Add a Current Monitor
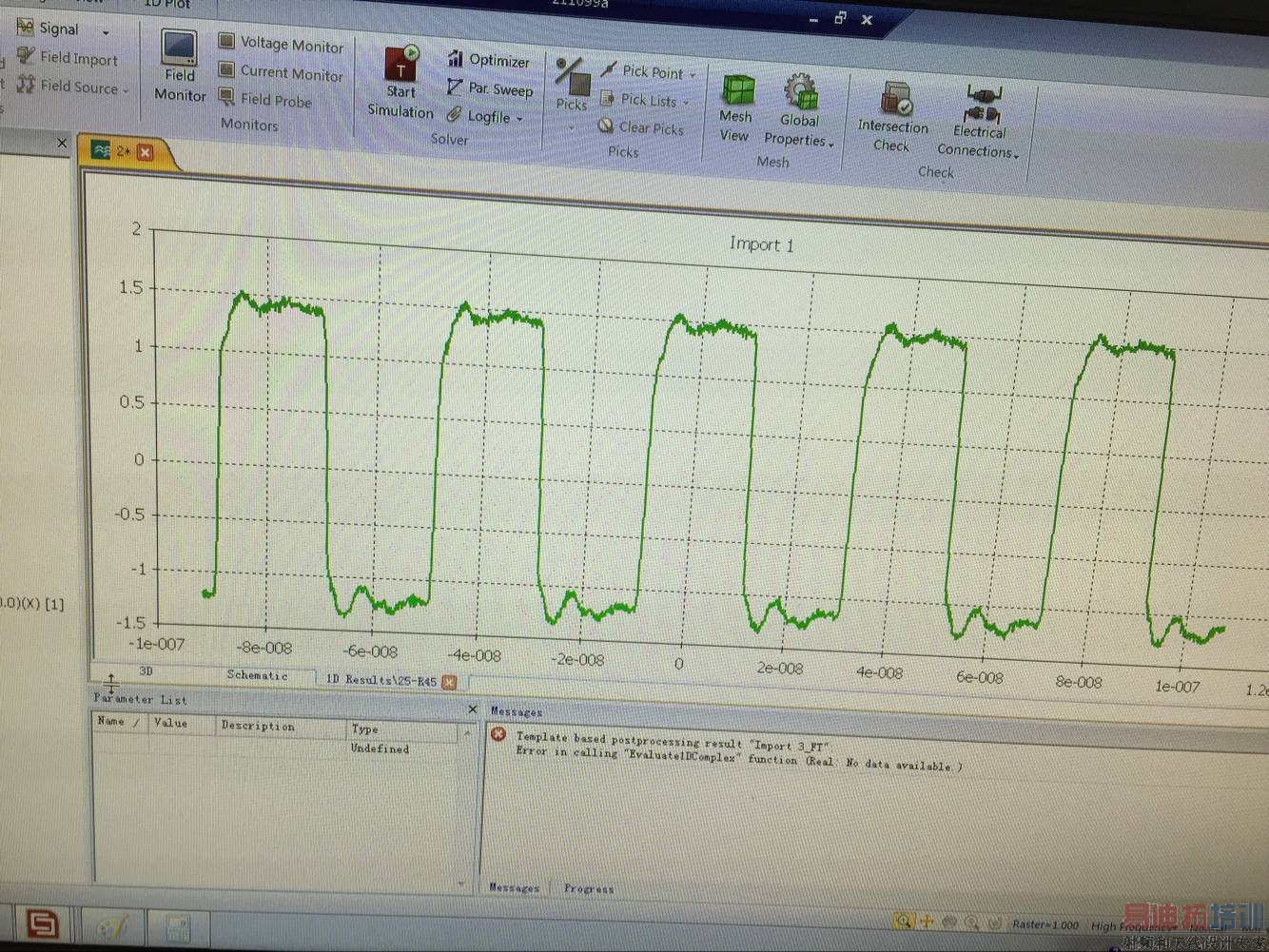The image size is (1269, 952). [281, 71]
